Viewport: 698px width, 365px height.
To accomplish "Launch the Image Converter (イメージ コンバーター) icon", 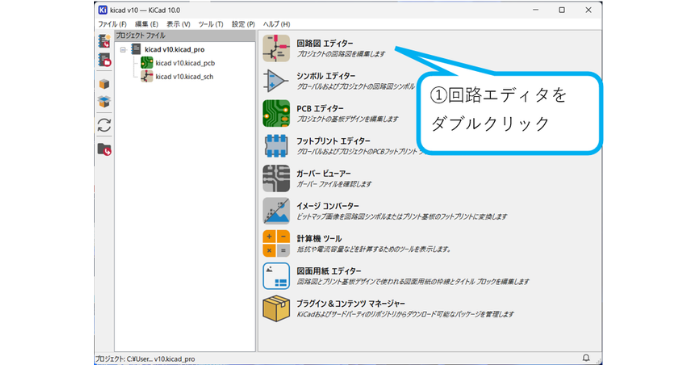I will [276, 211].
